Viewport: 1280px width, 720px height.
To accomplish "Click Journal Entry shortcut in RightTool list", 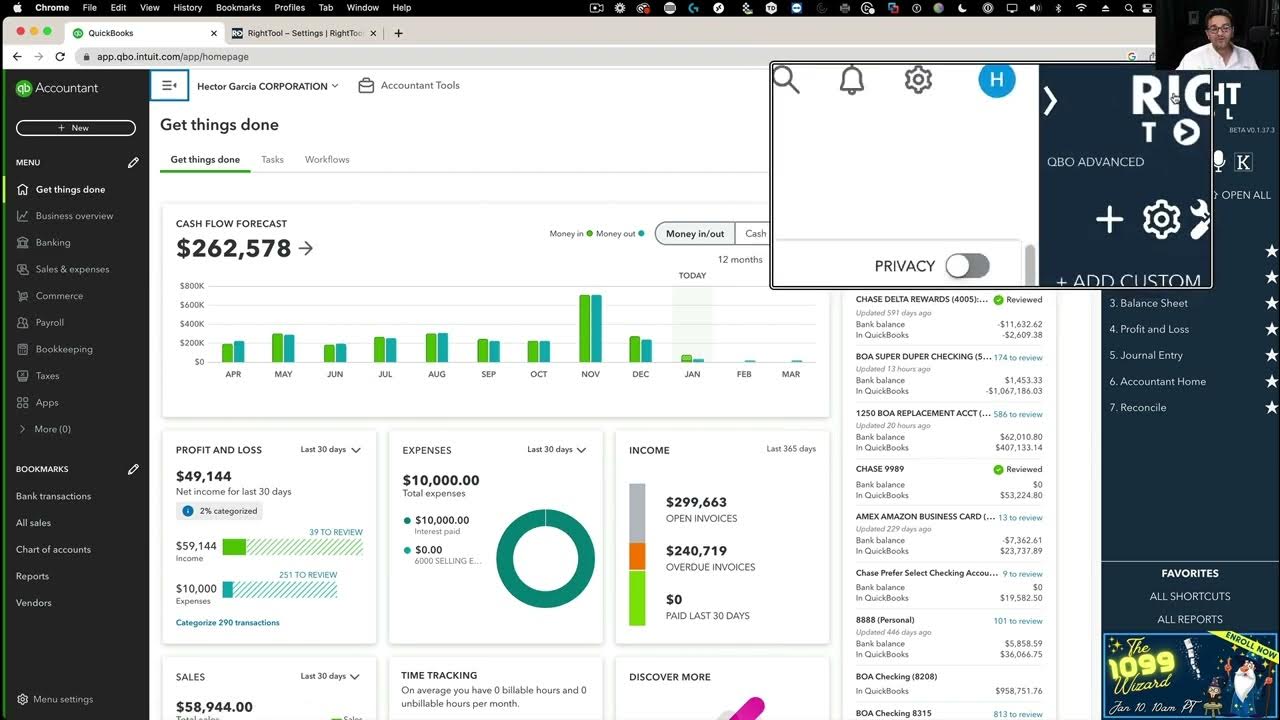I will [1146, 355].
